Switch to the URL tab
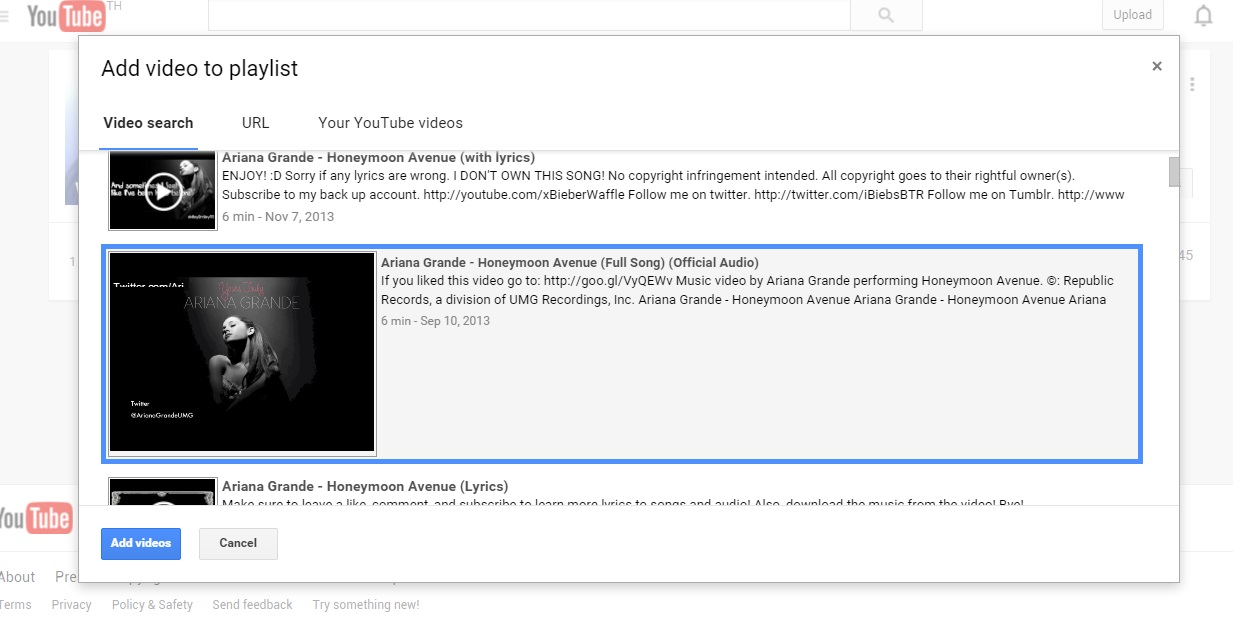This screenshot has height=631, width=1233. [255, 123]
